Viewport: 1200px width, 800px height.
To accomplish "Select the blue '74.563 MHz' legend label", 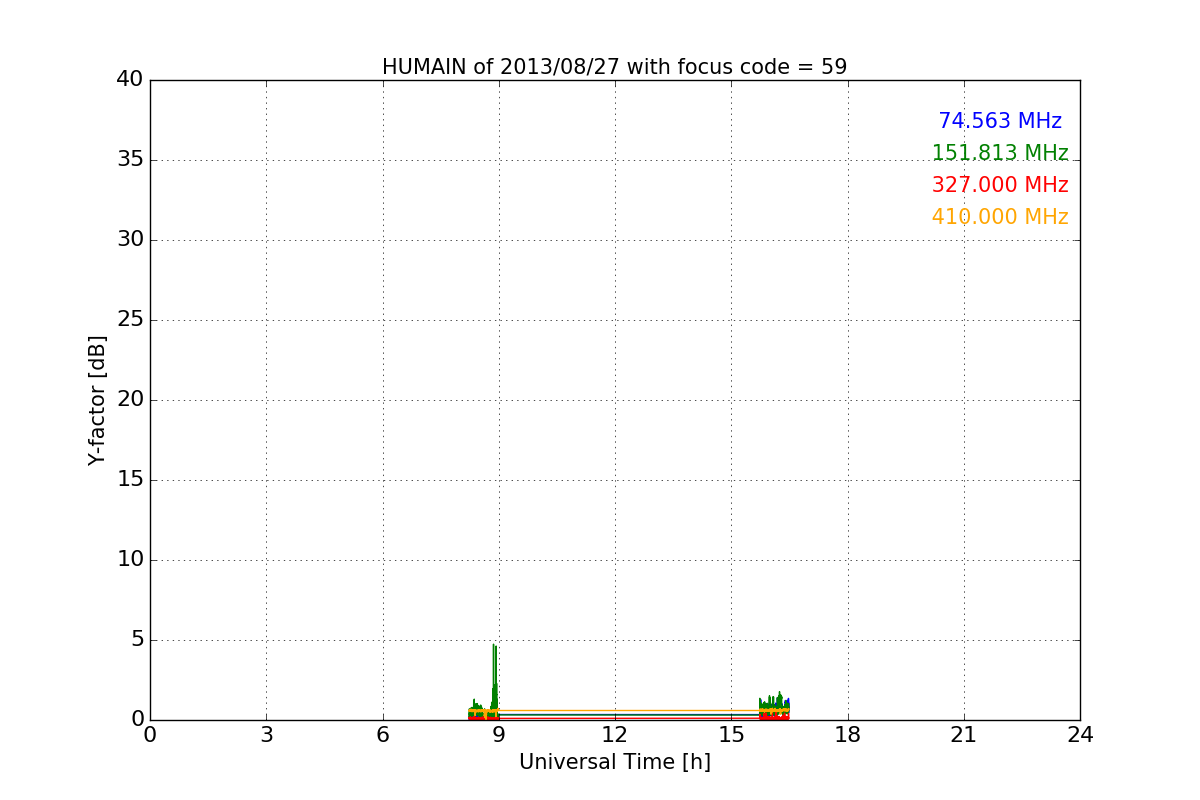I will coord(1000,121).
